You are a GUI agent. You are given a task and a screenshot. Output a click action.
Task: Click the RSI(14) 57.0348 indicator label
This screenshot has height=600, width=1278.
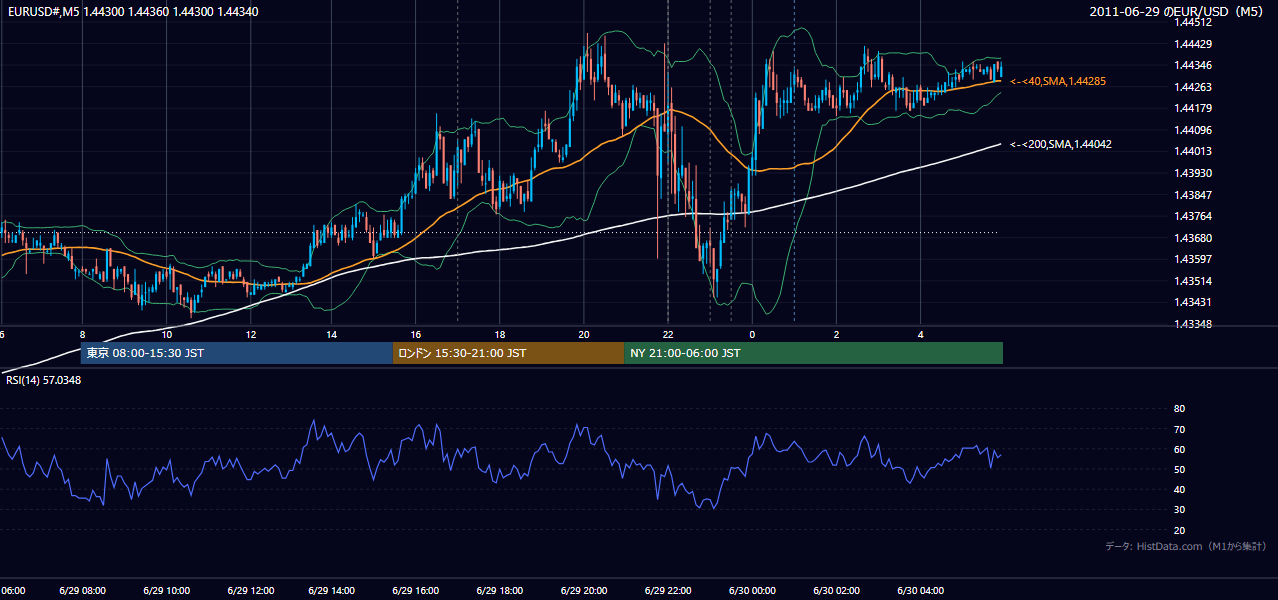(x=44, y=380)
